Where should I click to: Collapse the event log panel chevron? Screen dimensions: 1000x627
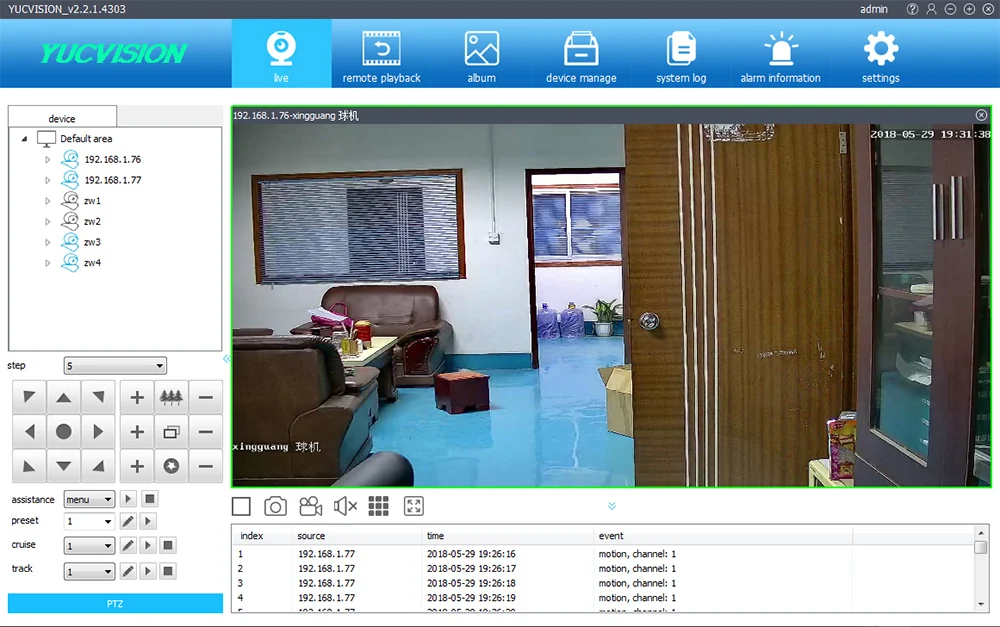[612, 506]
